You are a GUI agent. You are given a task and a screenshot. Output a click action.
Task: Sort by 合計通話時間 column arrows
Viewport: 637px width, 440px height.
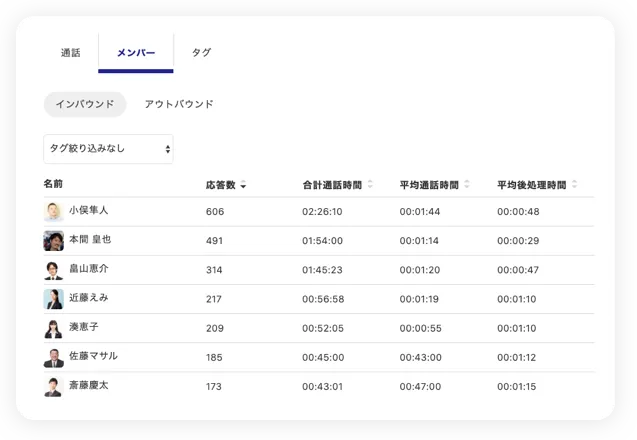click(370, 184)
